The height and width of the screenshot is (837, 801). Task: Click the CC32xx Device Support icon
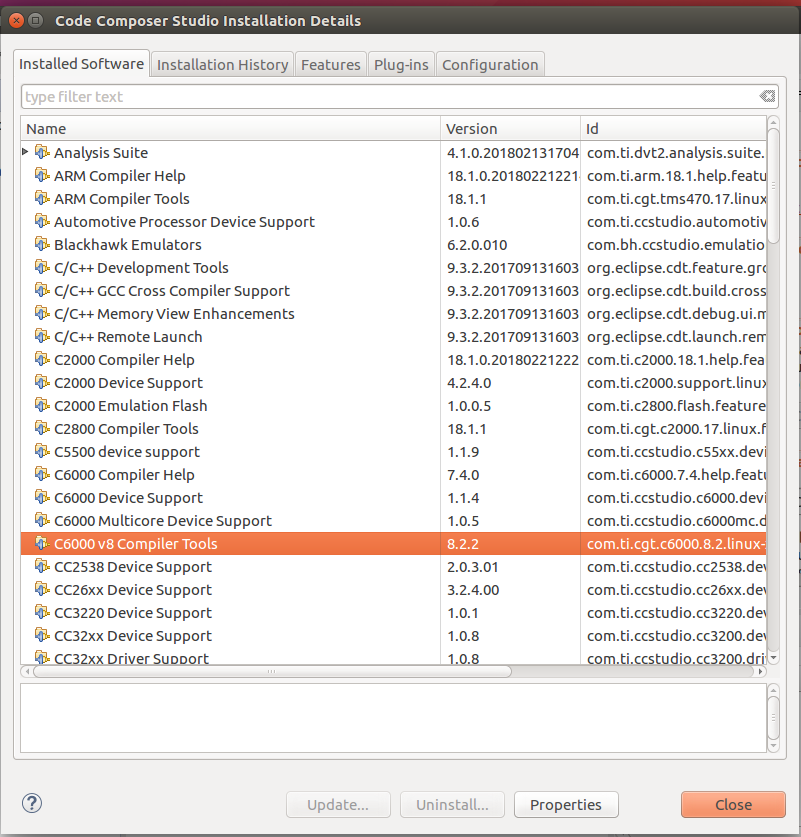(42, 635)
